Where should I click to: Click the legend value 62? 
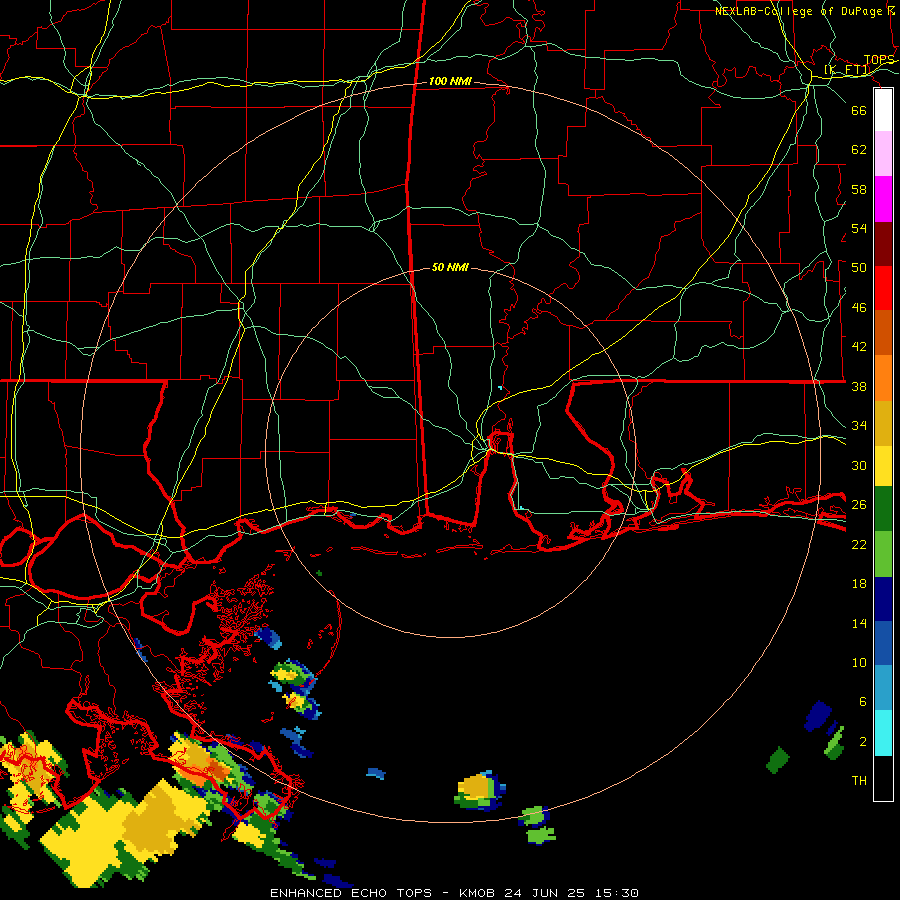(859, 150)
